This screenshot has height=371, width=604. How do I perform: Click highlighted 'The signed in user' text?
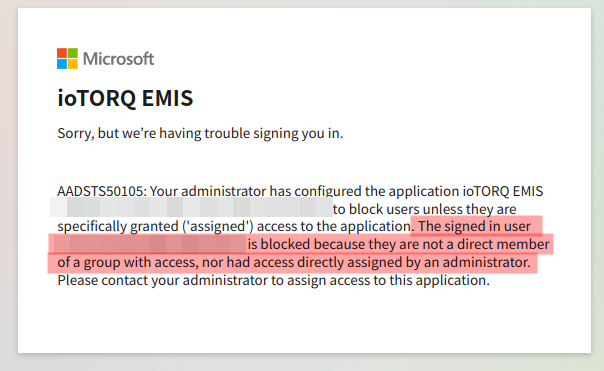coord(475,226)
